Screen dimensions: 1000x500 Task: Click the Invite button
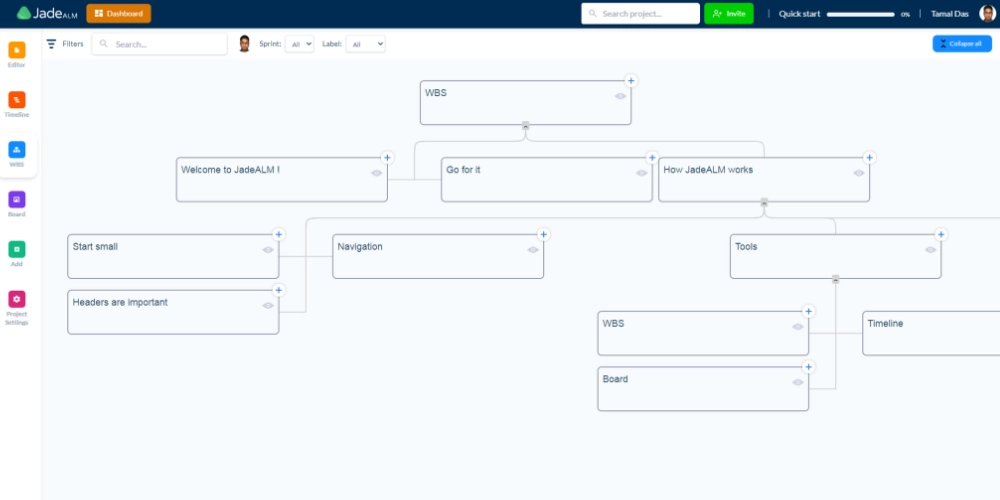(729, 13)
